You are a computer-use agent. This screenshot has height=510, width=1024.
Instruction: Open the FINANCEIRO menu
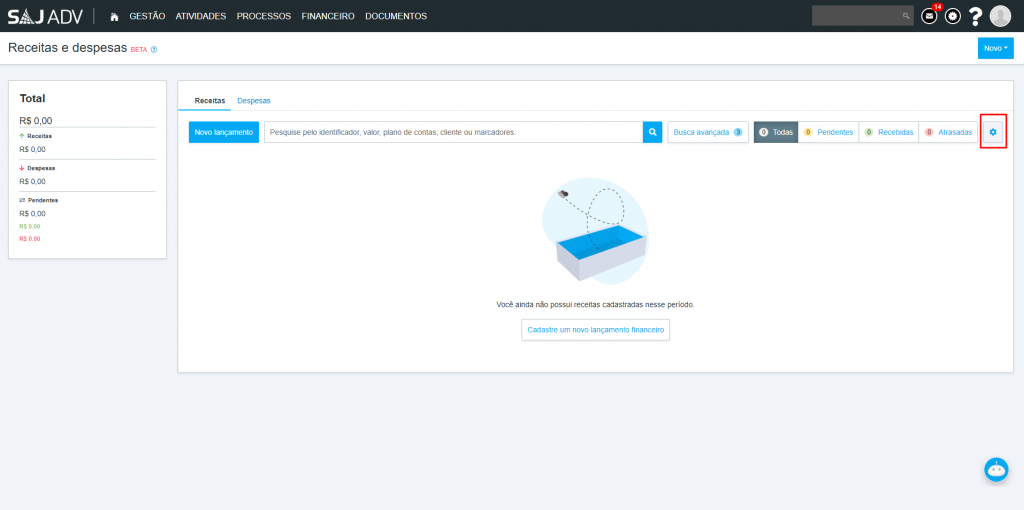[328, 17]
